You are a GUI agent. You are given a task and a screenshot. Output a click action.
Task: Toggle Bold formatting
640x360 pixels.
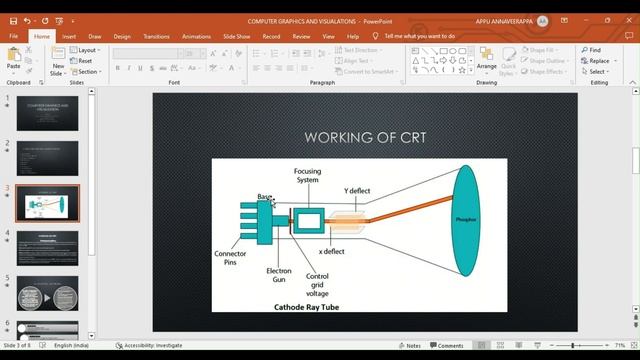click(x=118, y=68)
